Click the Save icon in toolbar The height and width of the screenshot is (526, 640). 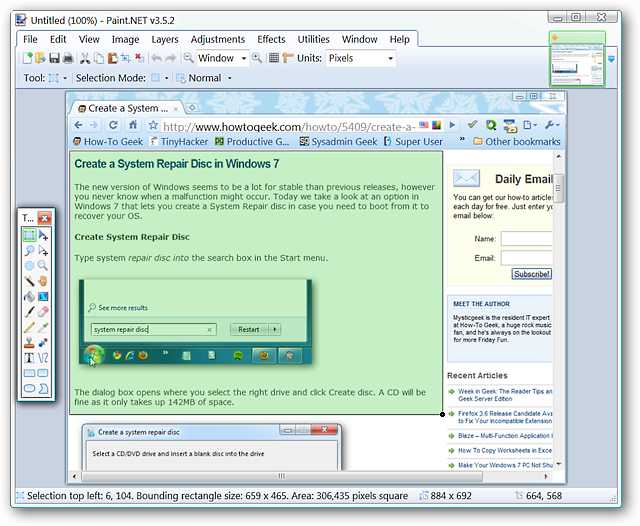point(55,59)
